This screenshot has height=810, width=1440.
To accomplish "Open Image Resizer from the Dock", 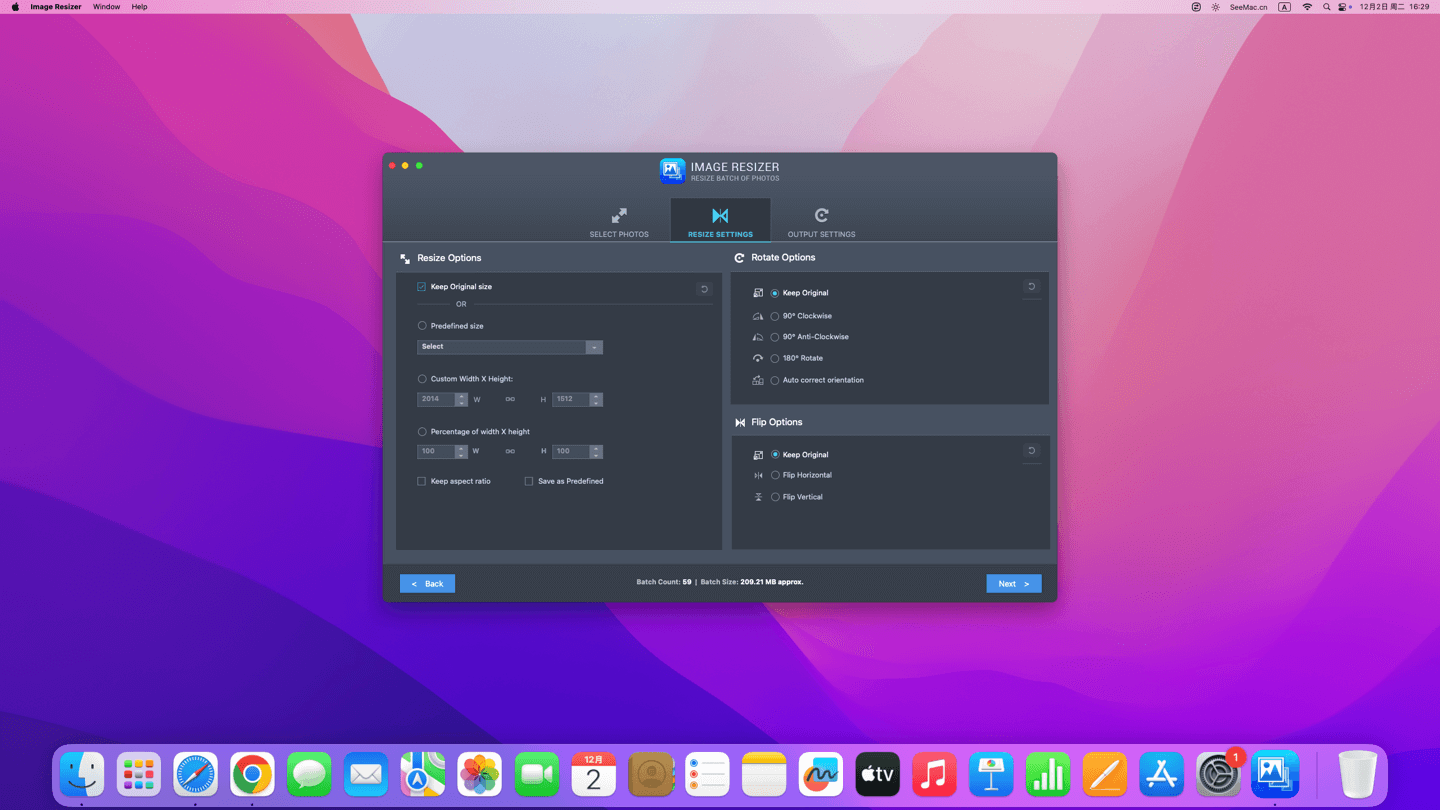I will click(1275, 774).
